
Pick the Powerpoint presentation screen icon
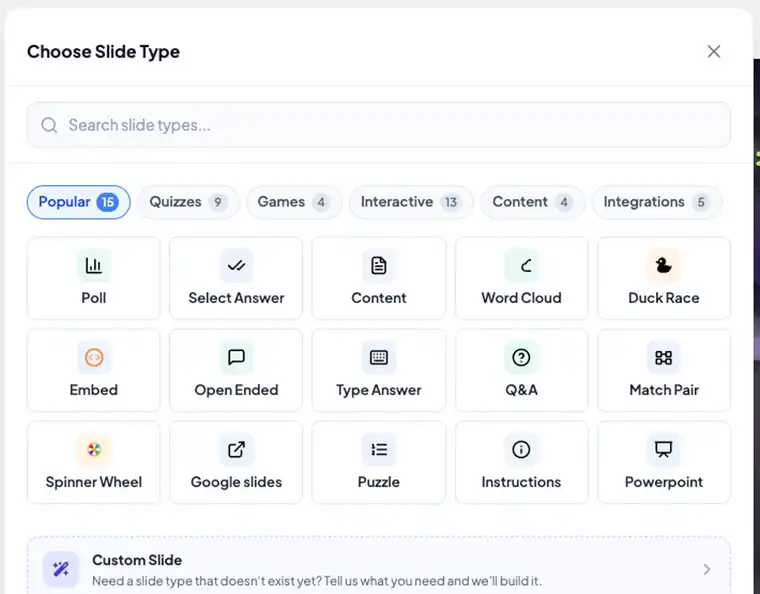click(664, 450)
